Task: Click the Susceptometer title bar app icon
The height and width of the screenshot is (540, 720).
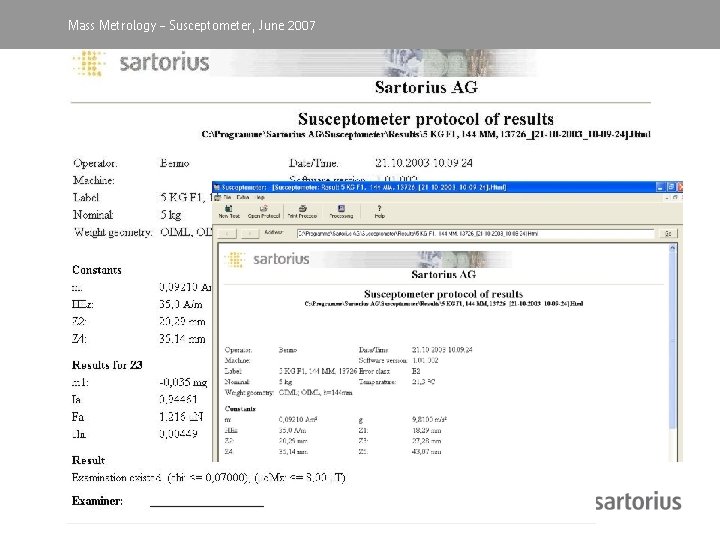Action: 217,187
